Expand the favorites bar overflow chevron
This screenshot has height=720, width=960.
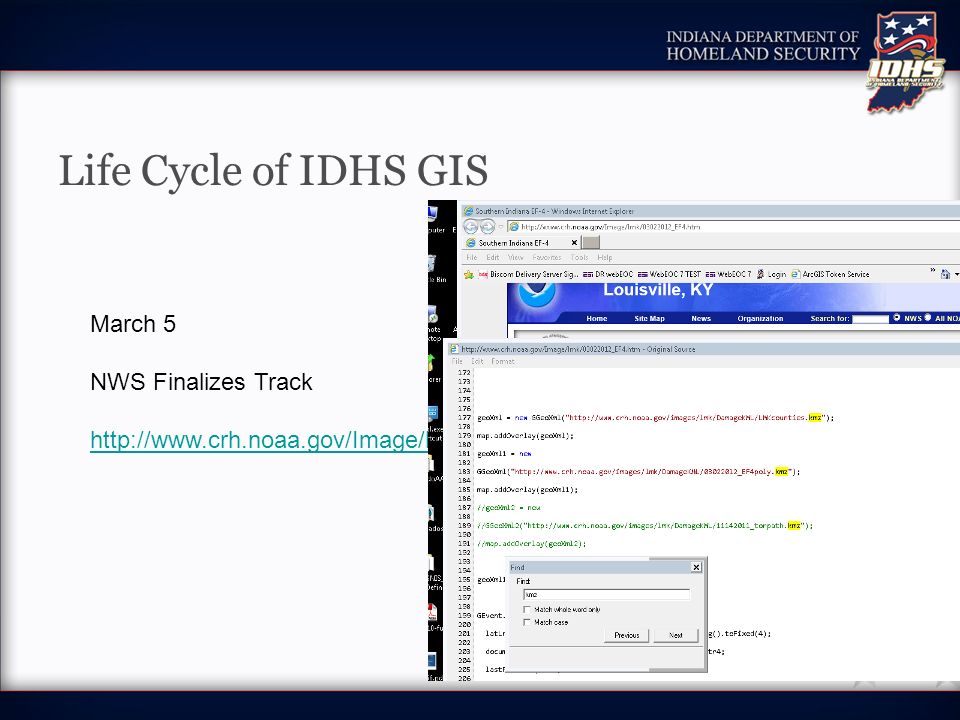point(932,271)
